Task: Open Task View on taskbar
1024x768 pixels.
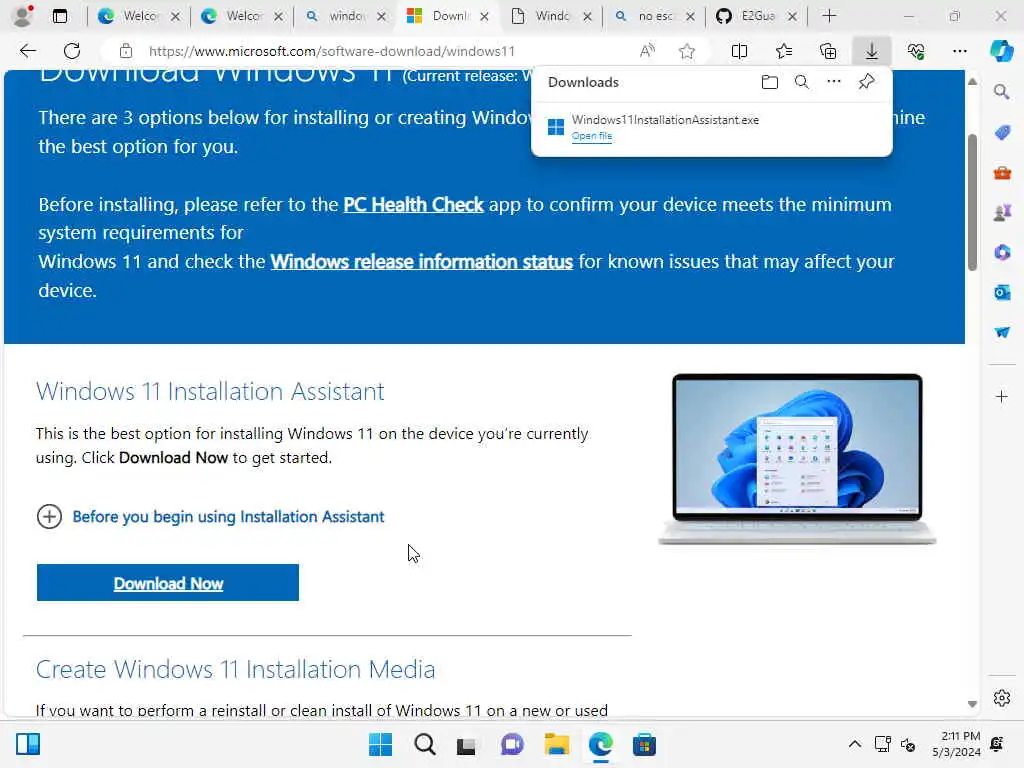Action: click(466, 744)
